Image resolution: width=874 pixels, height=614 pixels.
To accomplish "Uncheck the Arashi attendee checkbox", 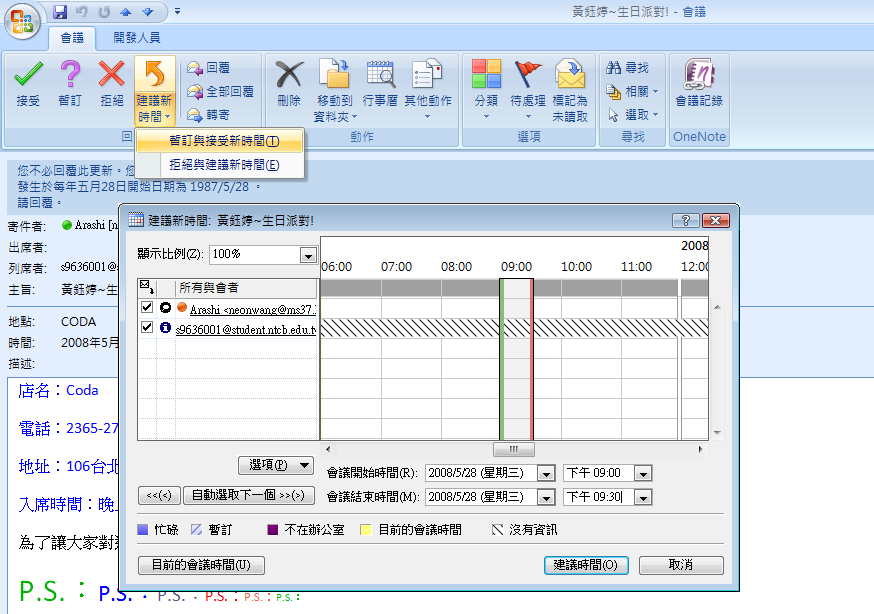I will tap(147, 307).
